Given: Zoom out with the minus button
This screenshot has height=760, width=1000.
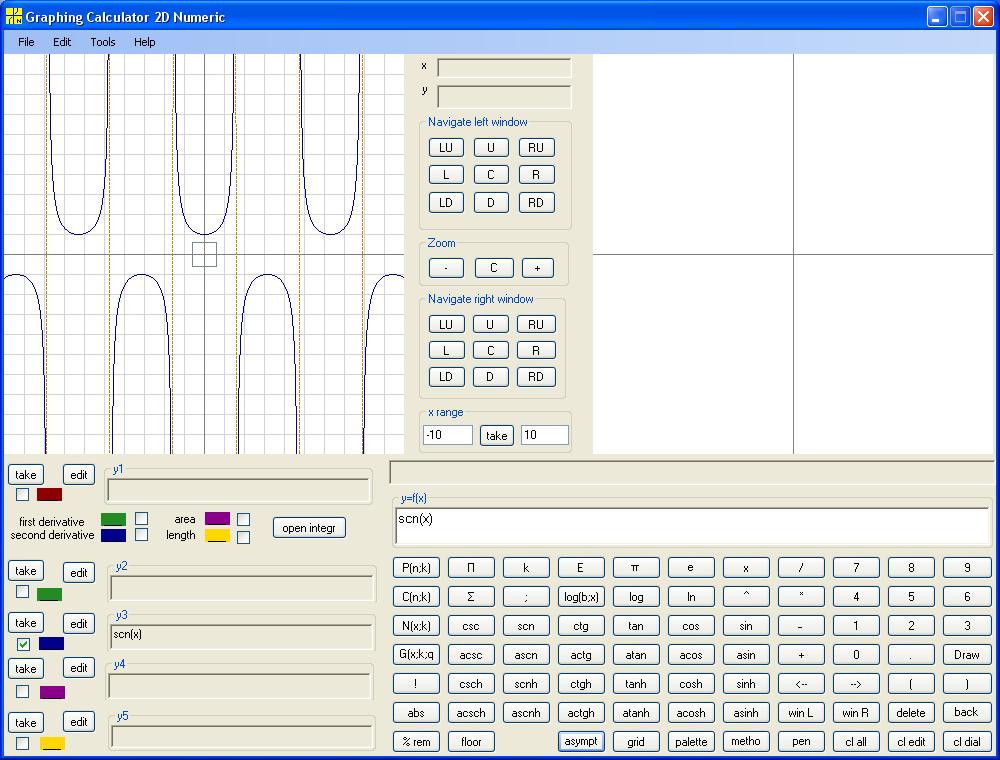Looking at the screenshot, I should pos(446,268).
